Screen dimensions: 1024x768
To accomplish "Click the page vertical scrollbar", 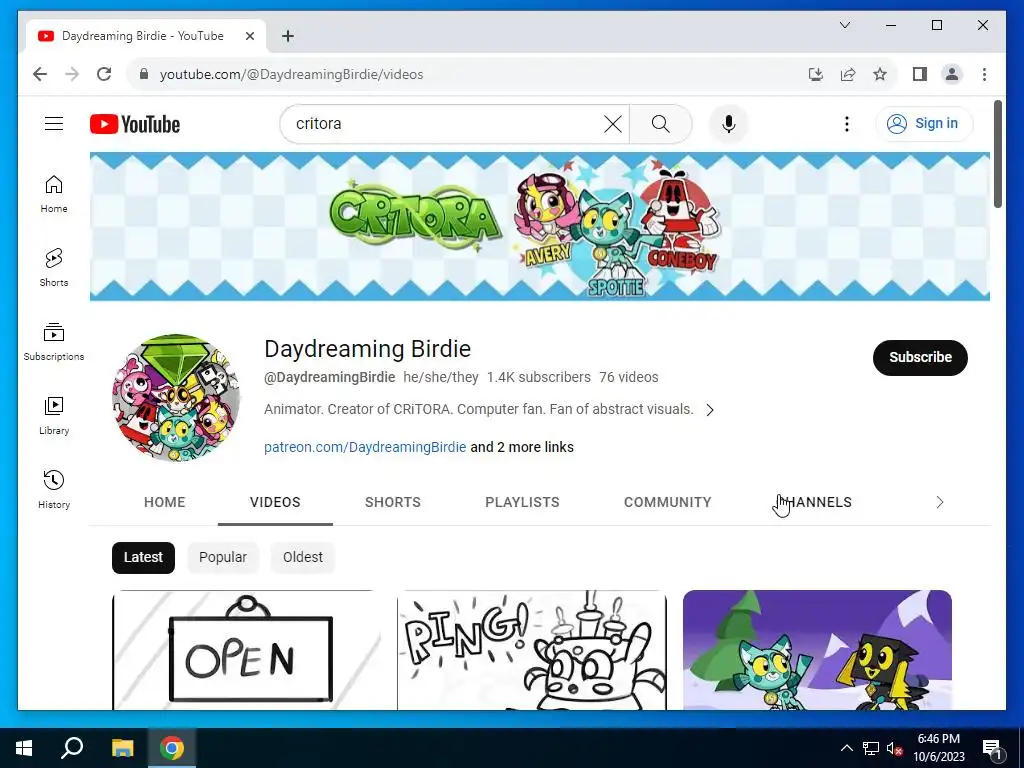I will [x=997, y=155].
